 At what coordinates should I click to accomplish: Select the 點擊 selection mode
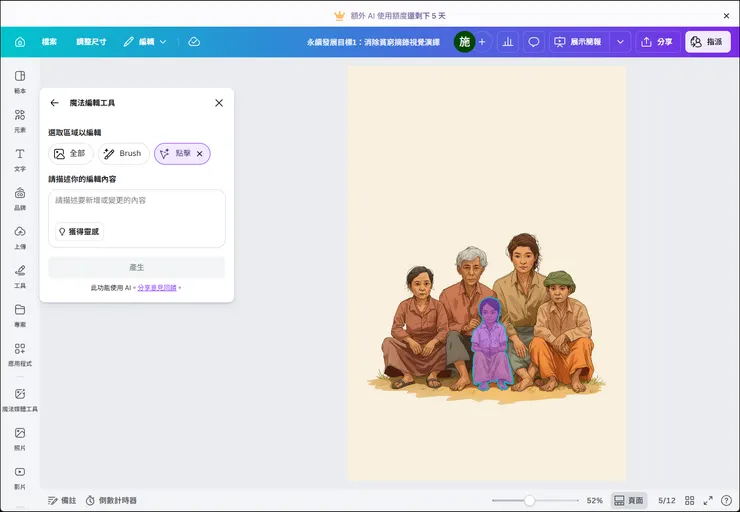(182, 154)
